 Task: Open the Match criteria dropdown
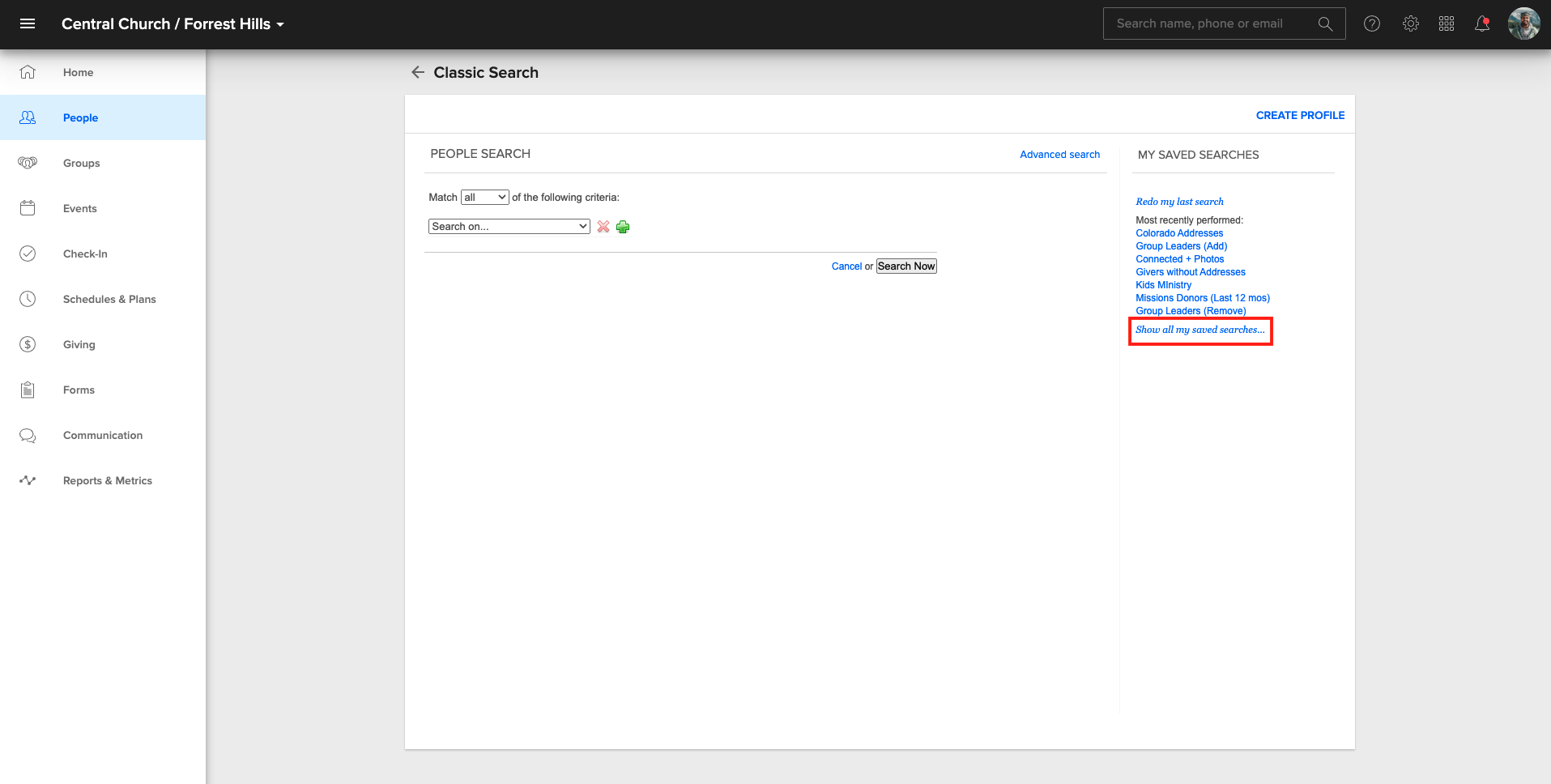click(x=484, y=197)
